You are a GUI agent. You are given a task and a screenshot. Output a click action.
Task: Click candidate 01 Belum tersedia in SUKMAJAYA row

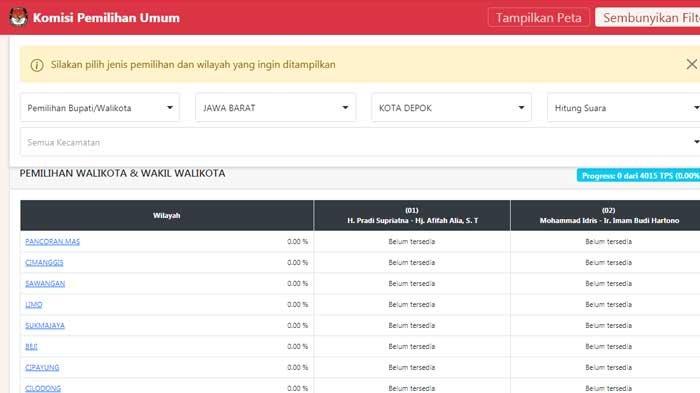pyautogui.click(x=412, y=326)
